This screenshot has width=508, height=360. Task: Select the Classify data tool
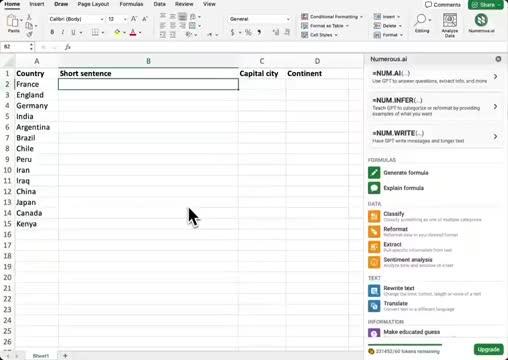point(425,216)
